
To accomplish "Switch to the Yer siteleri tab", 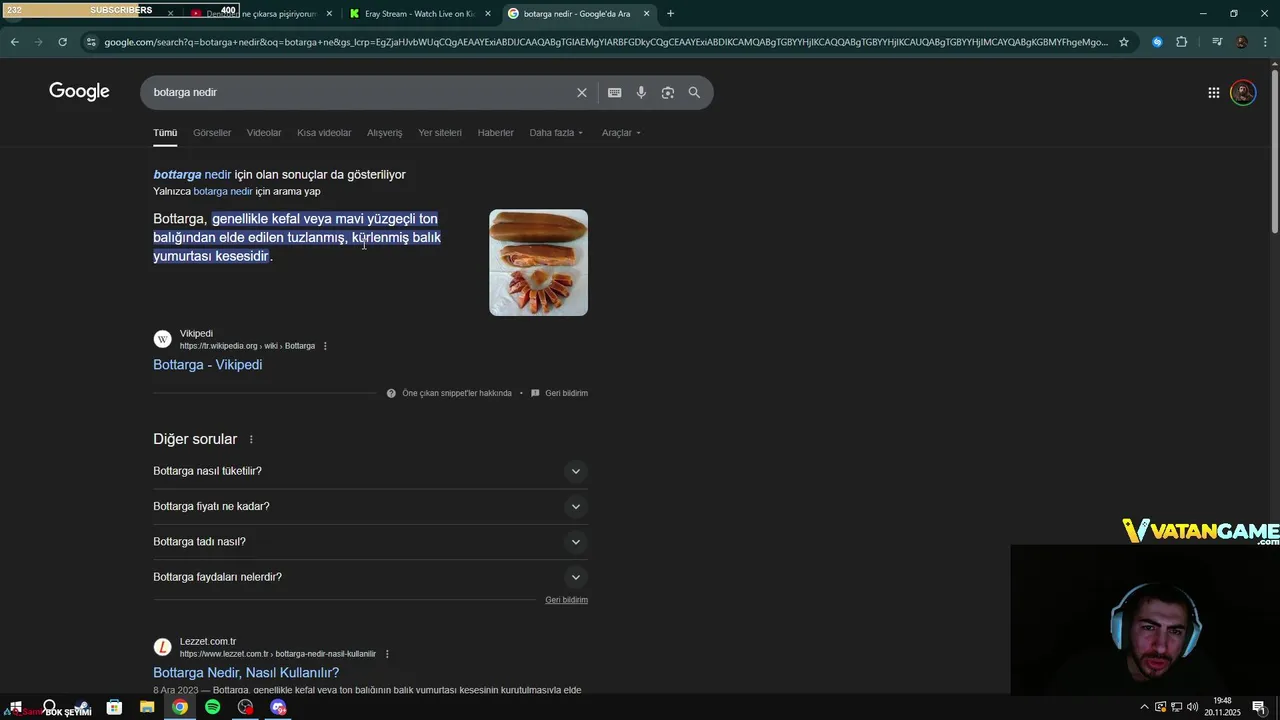I will (440, 133).
